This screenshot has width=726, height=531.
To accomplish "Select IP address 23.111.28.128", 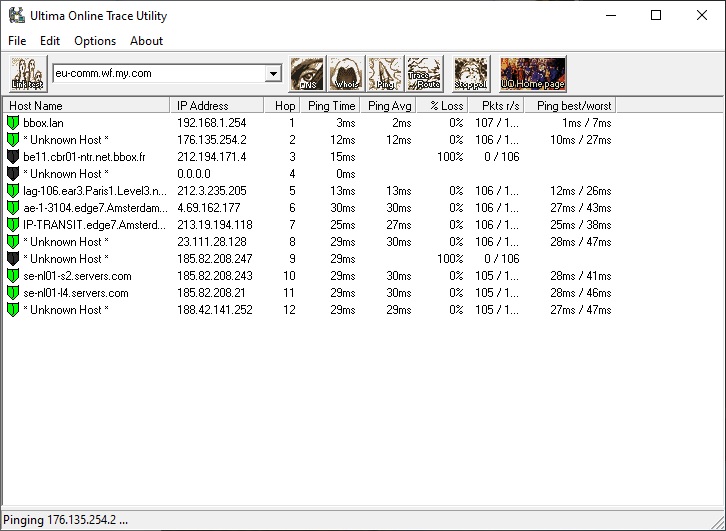I will [212, 242].
